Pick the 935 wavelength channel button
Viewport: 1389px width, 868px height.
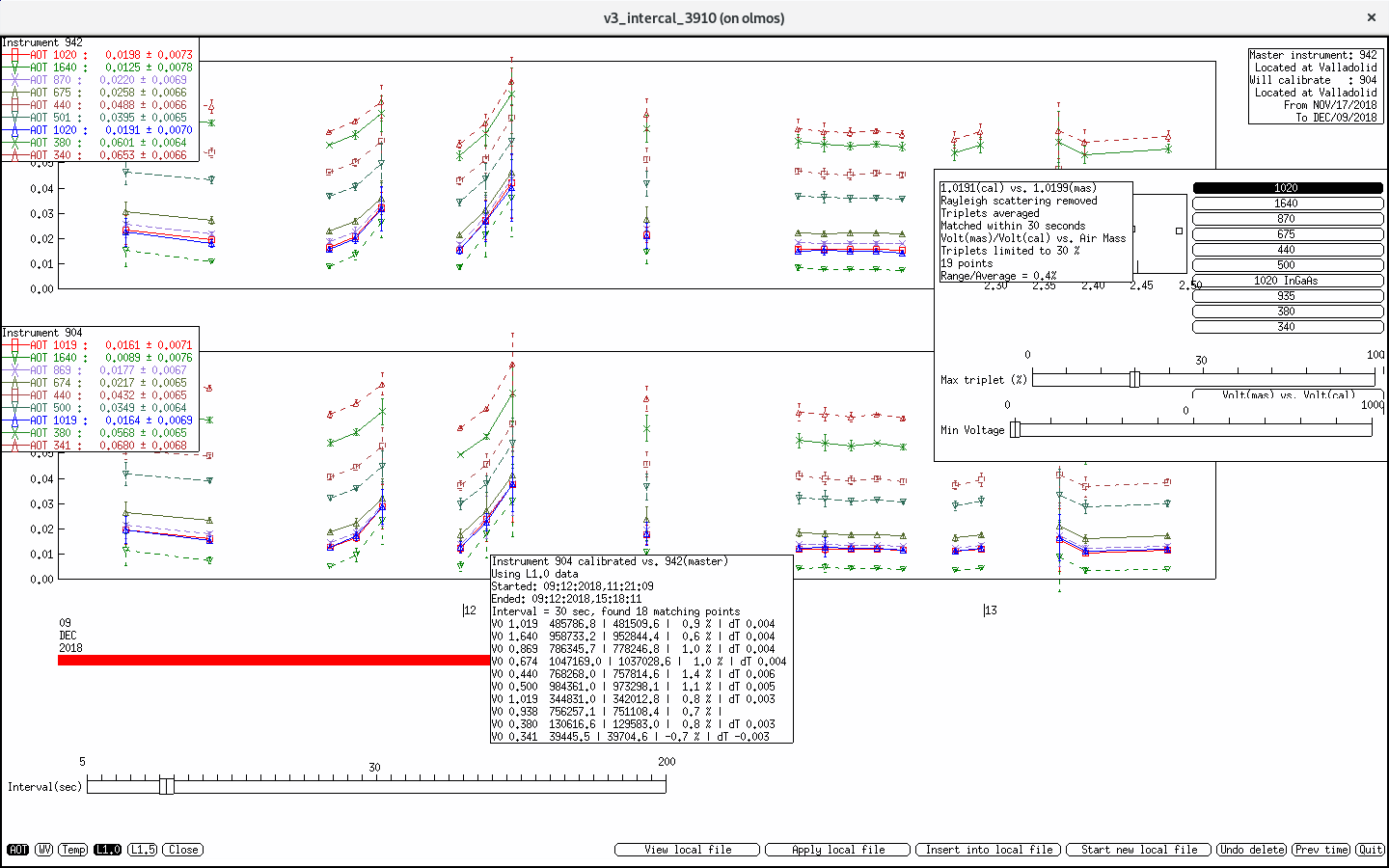click(x=1288, y=296)
